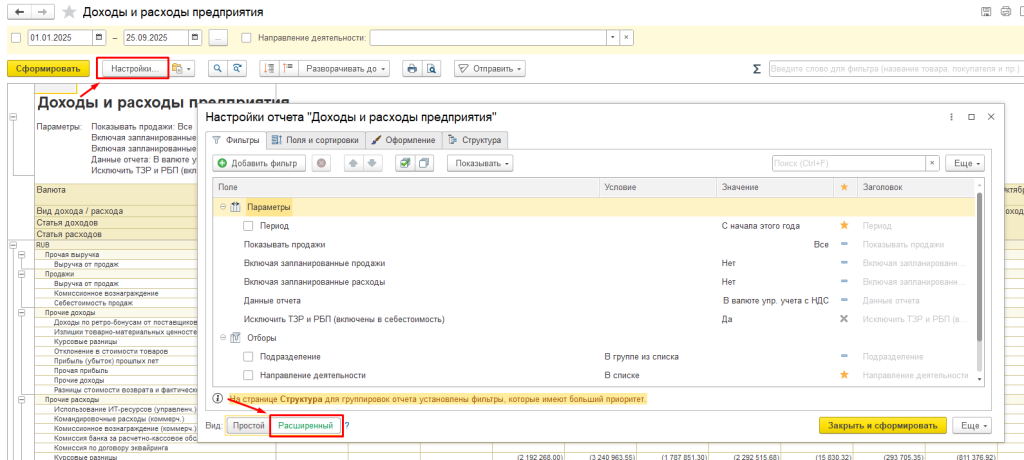Select value 'С начала этого года'
This screenshot has height=460, width=1024.
pyautogui.click(x=761, y=225)
